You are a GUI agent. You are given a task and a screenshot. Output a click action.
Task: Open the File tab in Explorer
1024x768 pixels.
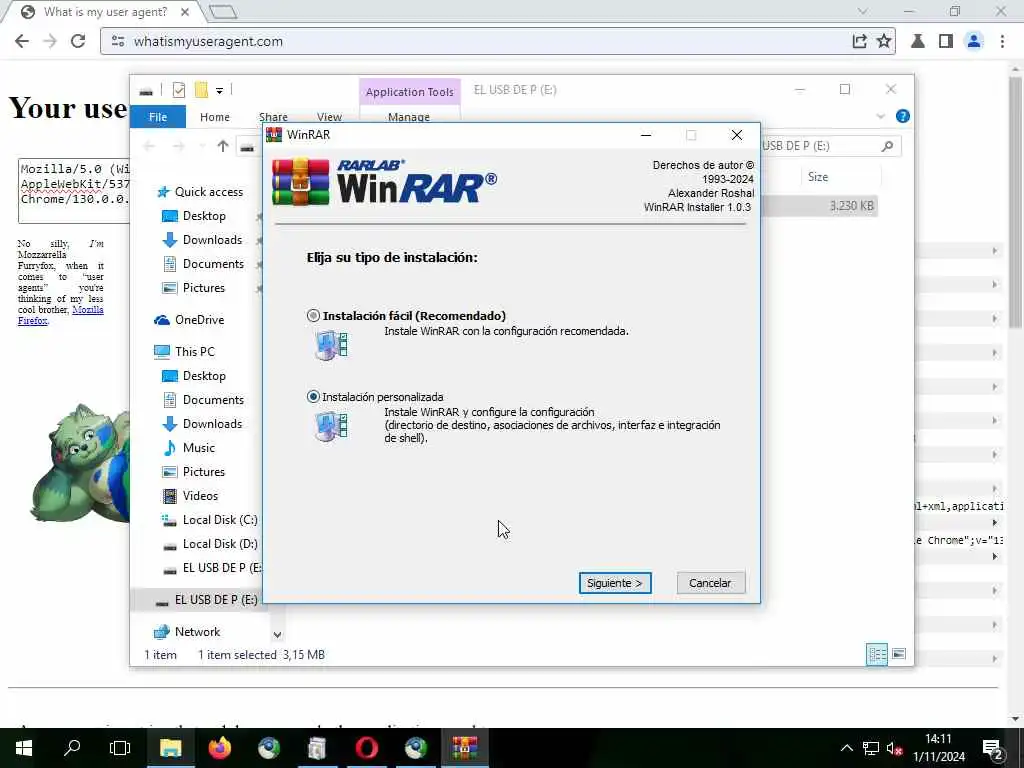pyautogui.click(x=158, y=117)
